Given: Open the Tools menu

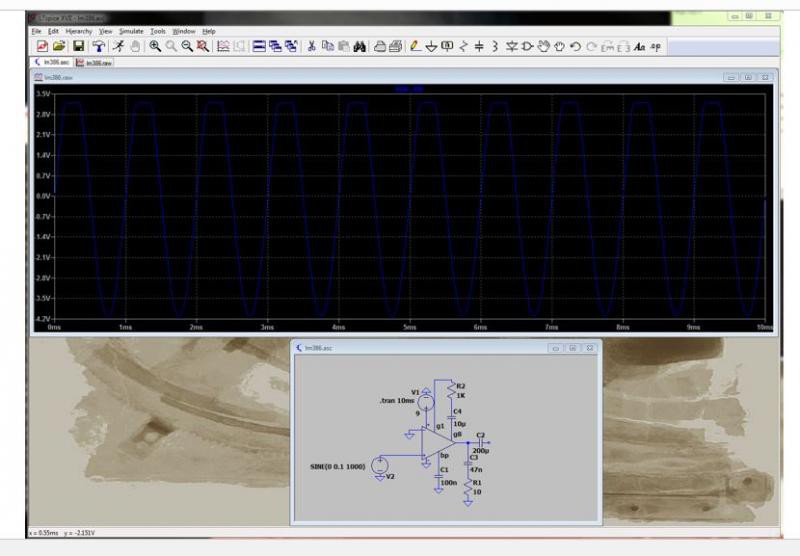Looking at the screenshot, I should tap(158, 31).
